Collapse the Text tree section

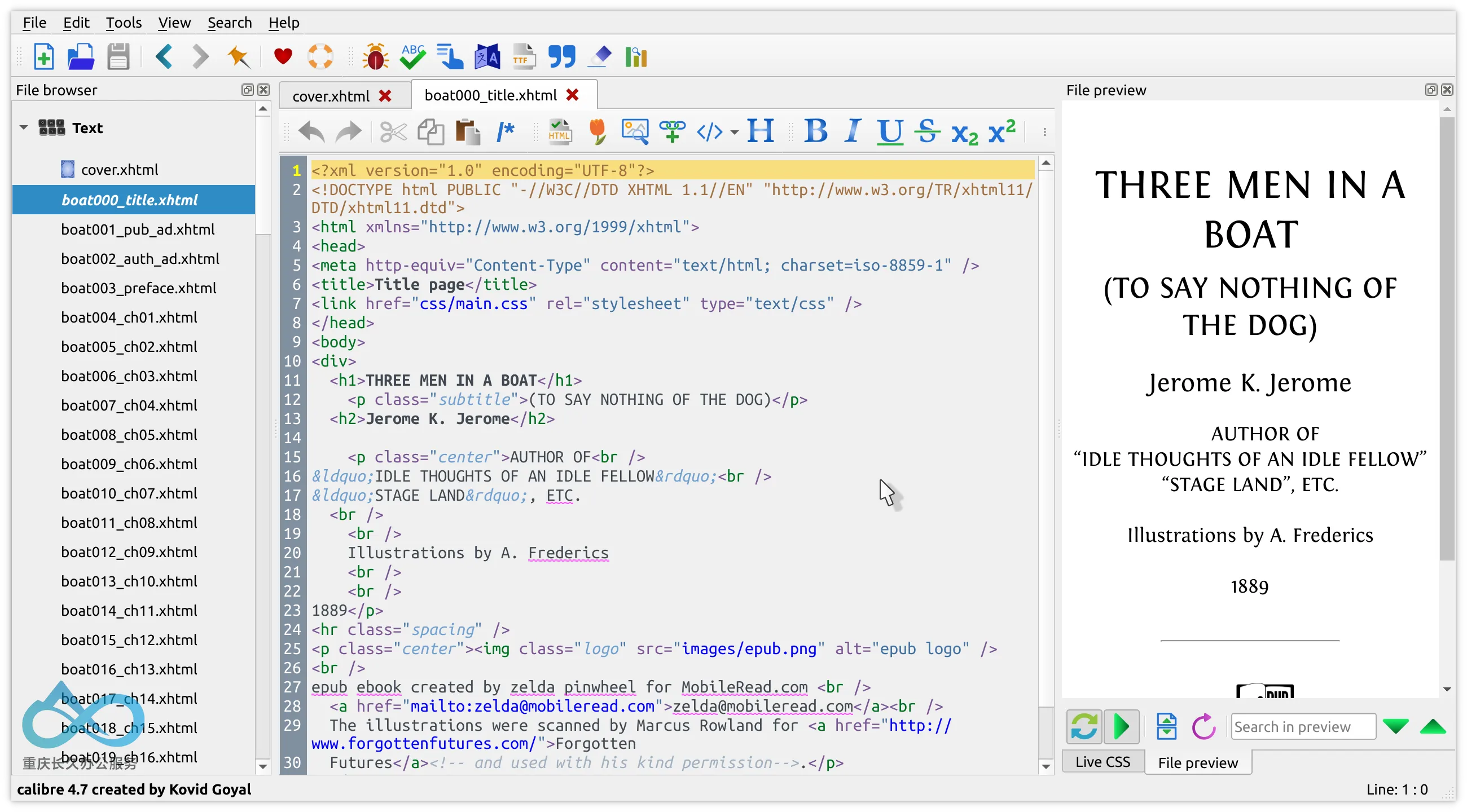coord(23,127)
